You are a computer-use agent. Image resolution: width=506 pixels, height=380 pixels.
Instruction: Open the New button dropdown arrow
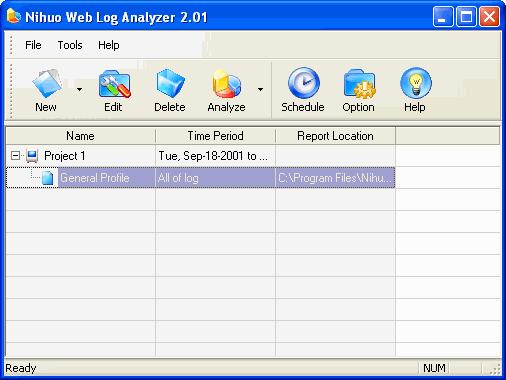coord(79,89)
